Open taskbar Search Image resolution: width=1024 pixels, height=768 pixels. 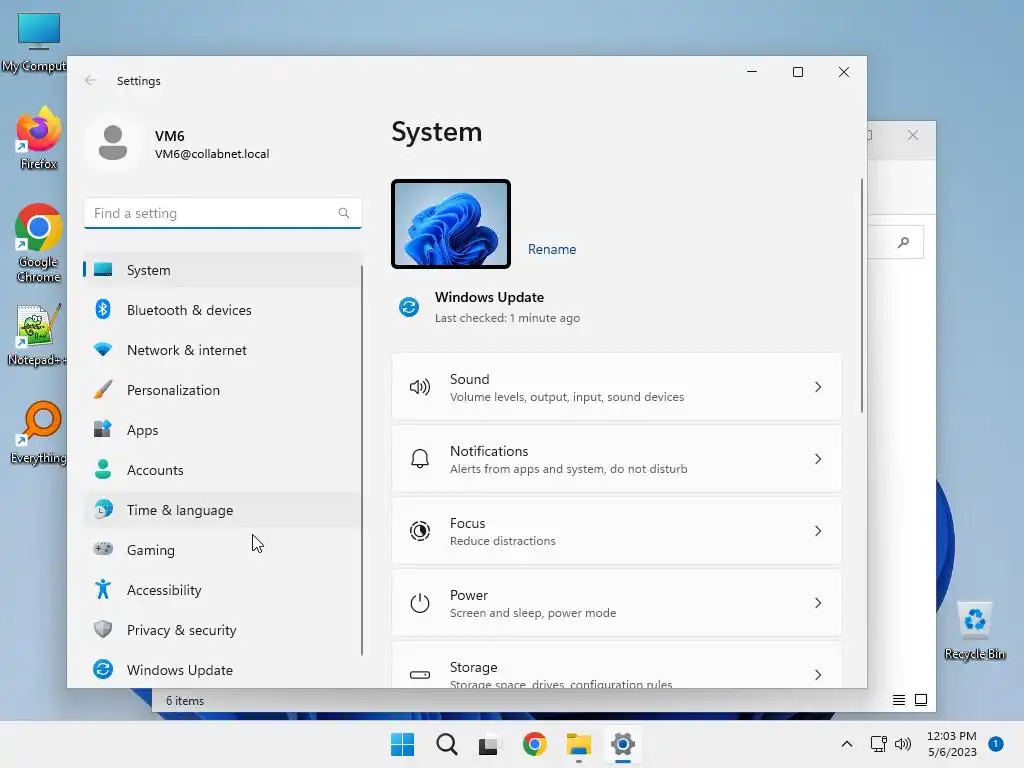point(447,744)
